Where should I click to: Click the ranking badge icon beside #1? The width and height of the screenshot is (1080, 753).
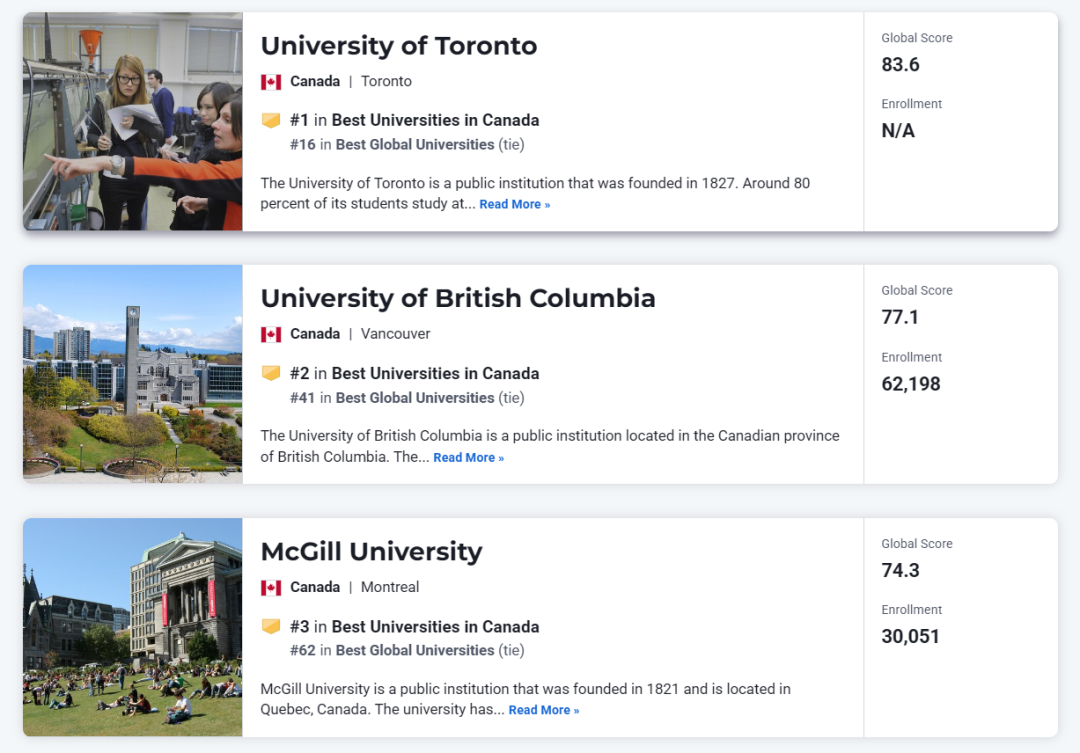tap(271, 120)
